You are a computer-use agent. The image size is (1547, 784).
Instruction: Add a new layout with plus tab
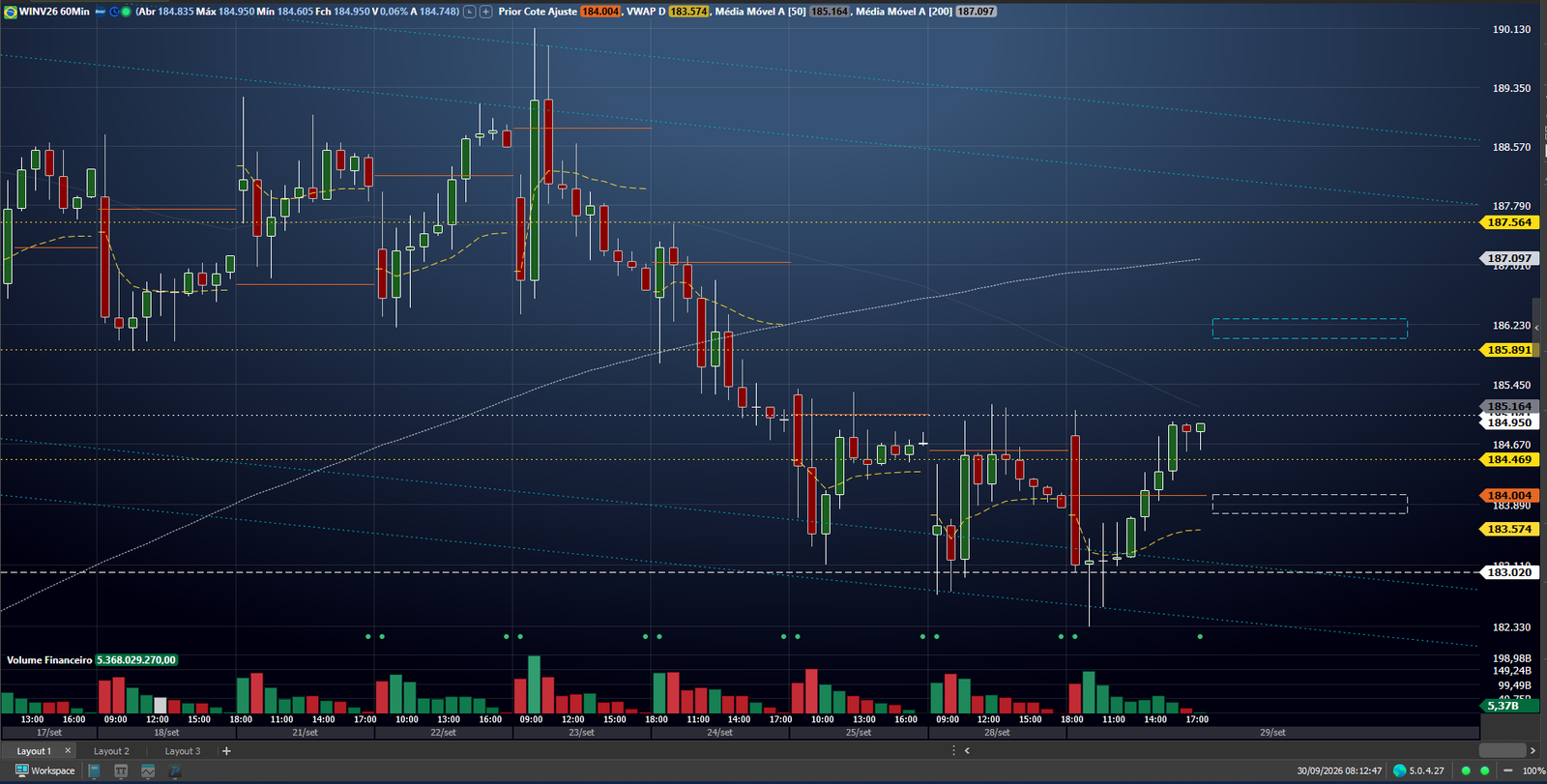click(x=226, y=751)
